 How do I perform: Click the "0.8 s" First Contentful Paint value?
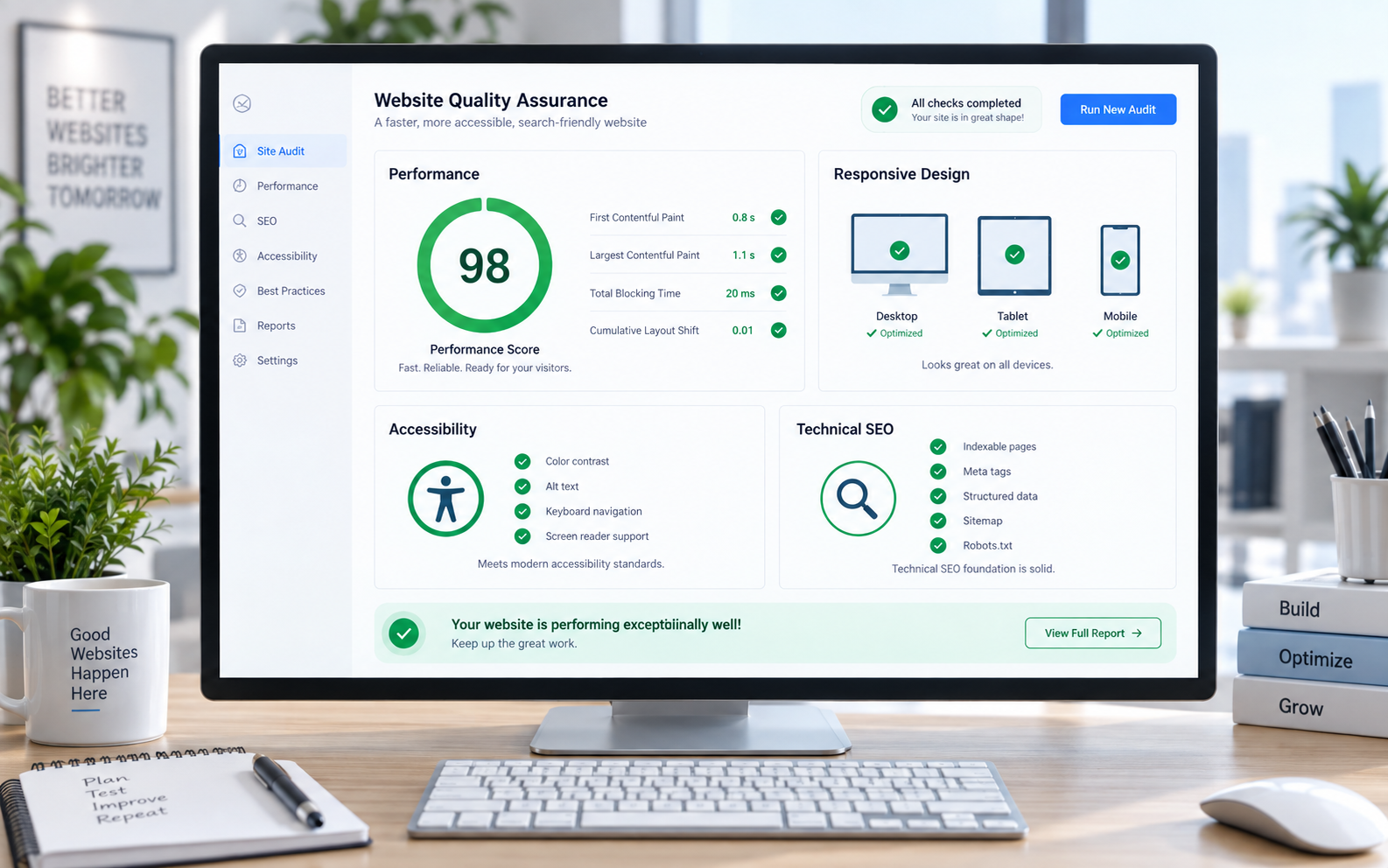click(x=744, y=217)
